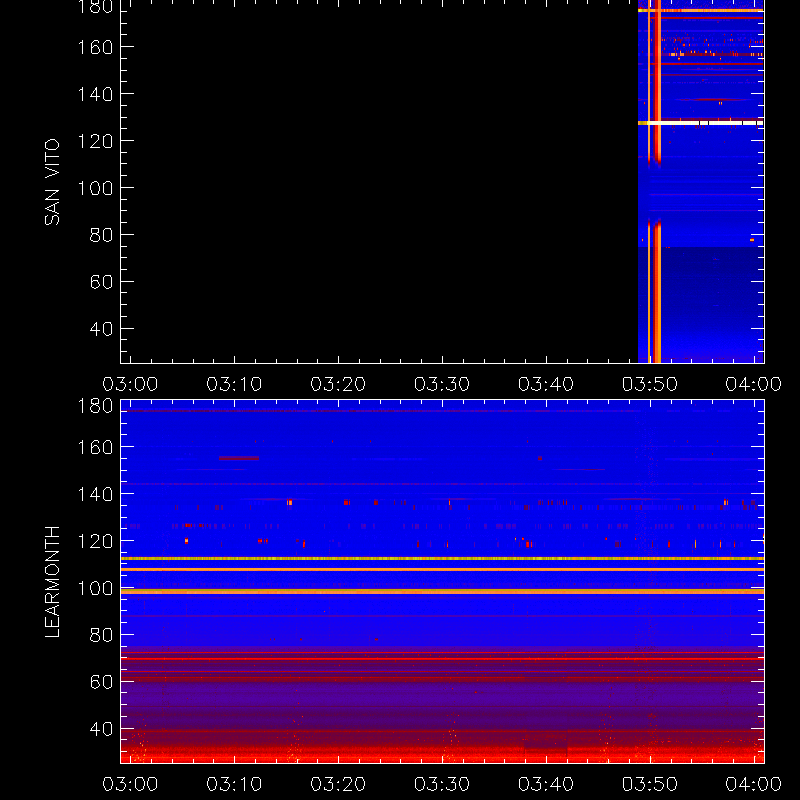800x800 pixels.
Task: Pick 160 on the Learmonth frequency axis
Action: point(95,447)
